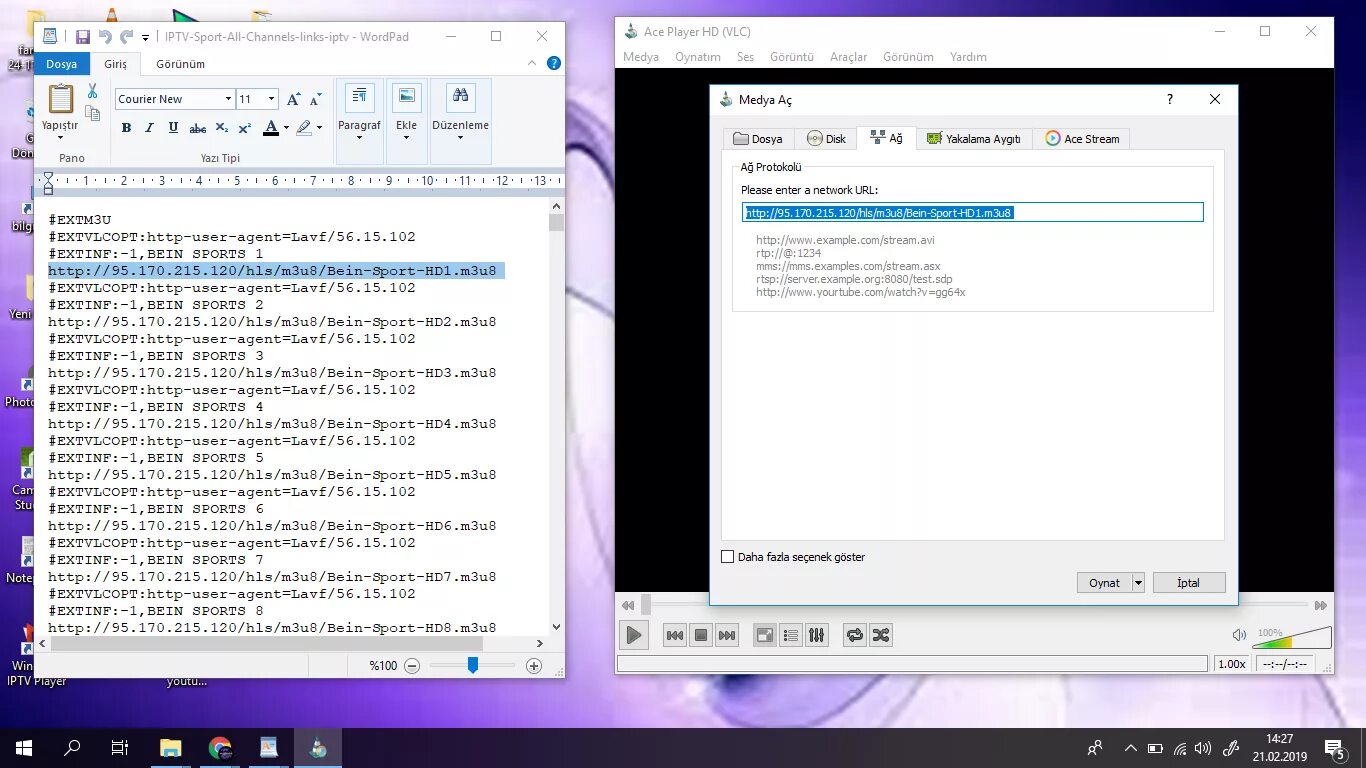Click the Bein-Sport-HD2.m3u8 URL line
Image resolution: width=1366 pixels, height=768 pixels.
point(272,322)
